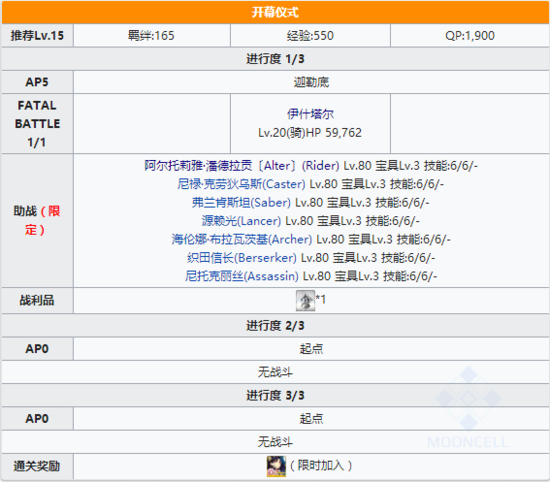The height and width of the screenshot is (482, 550).
Task: Select the 进行度 3/3 section header
Action: [275, 395]
